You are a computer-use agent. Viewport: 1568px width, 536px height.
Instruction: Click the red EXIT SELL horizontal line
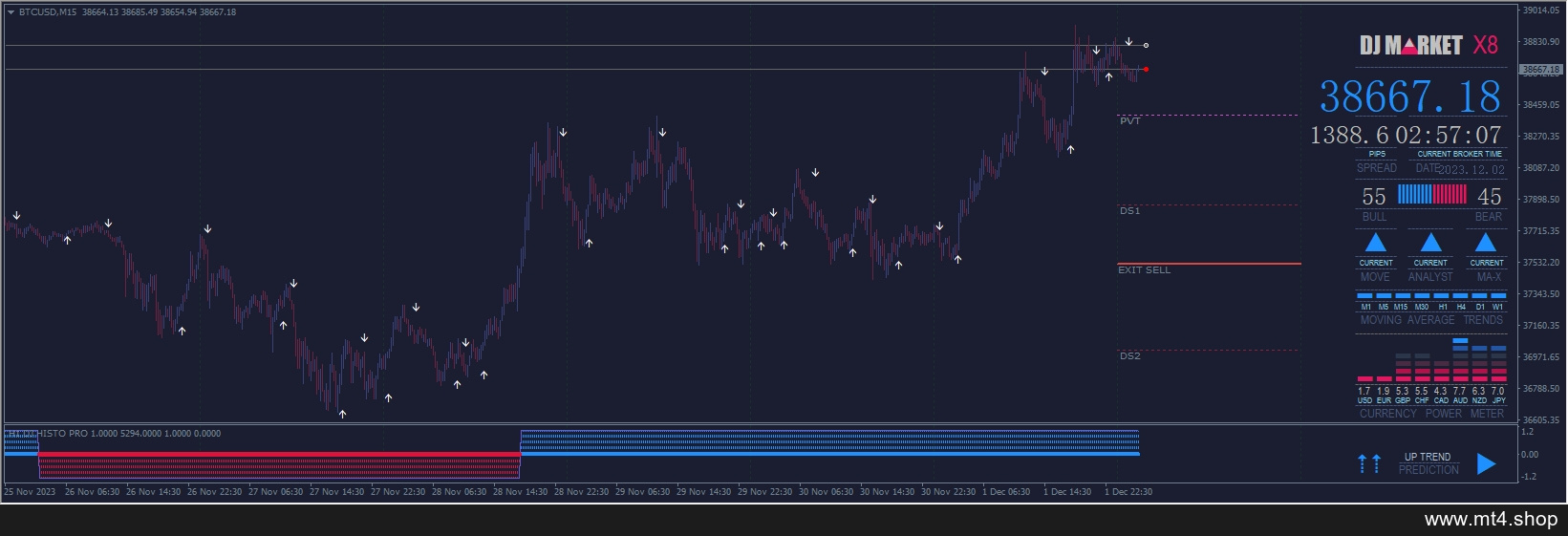[x=1209, y=263]
